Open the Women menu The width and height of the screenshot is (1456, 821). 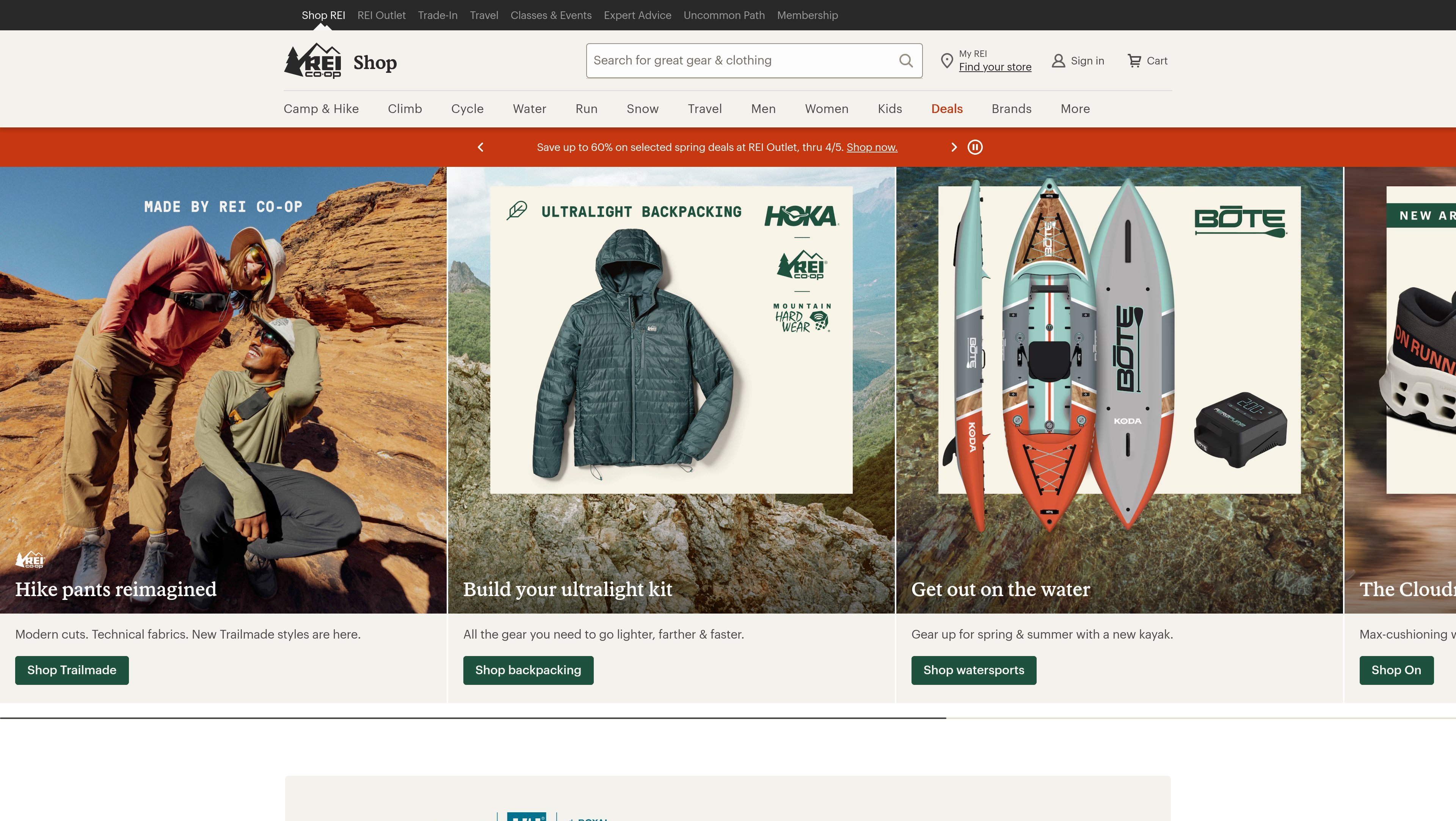pyautogui.click(x=827, y=108)
